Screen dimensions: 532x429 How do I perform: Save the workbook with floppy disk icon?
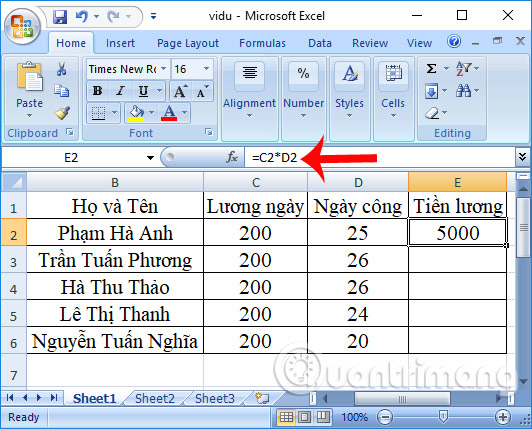point(60,16)
